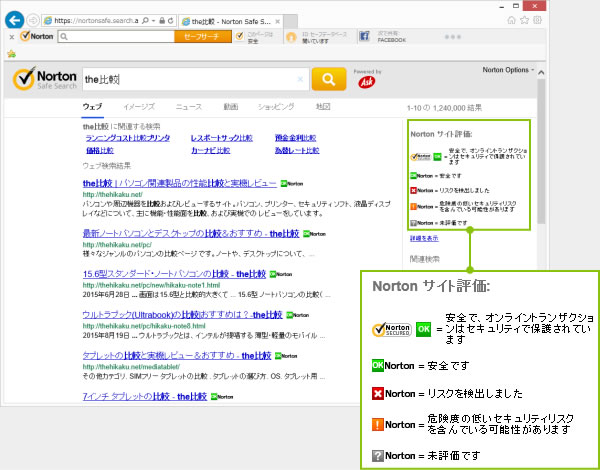The height and width of the screenshot is (470, 600).
Task: Click the browser Home icon
Action: pos(511,20)
